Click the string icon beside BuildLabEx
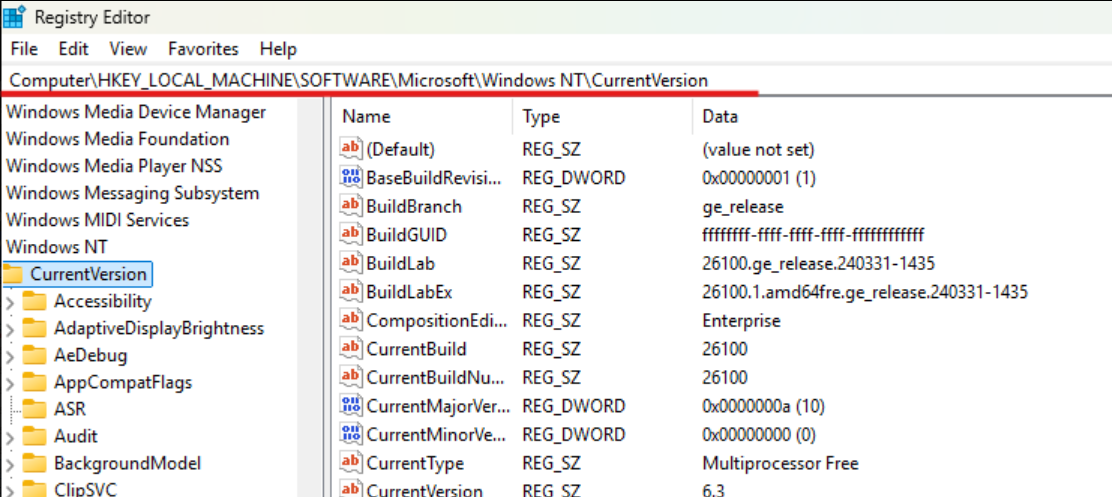 pos(351,293)
